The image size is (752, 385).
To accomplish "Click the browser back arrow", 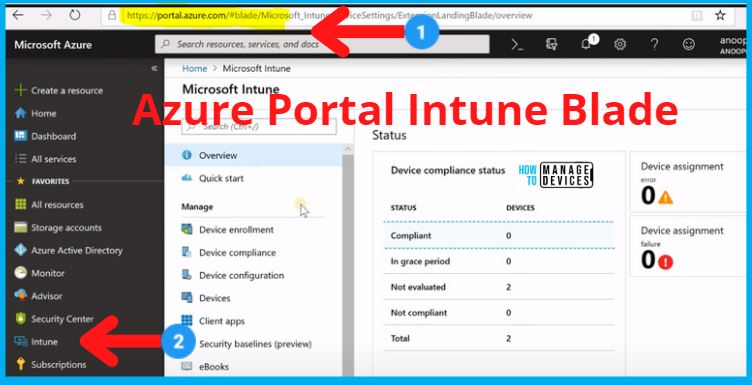I will [18, 15].
